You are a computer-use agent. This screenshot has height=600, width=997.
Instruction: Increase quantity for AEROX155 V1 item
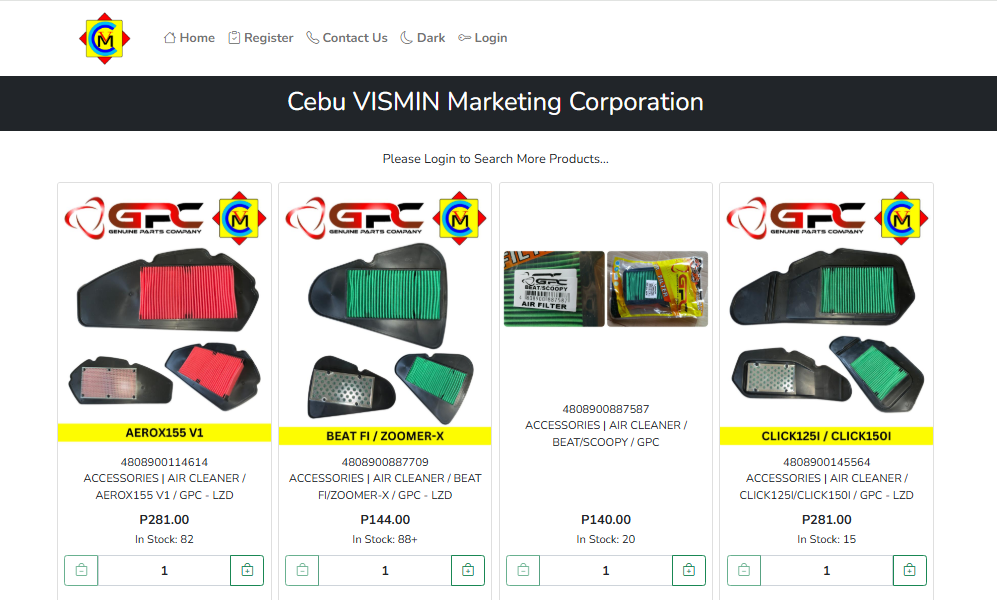(247, 570)
